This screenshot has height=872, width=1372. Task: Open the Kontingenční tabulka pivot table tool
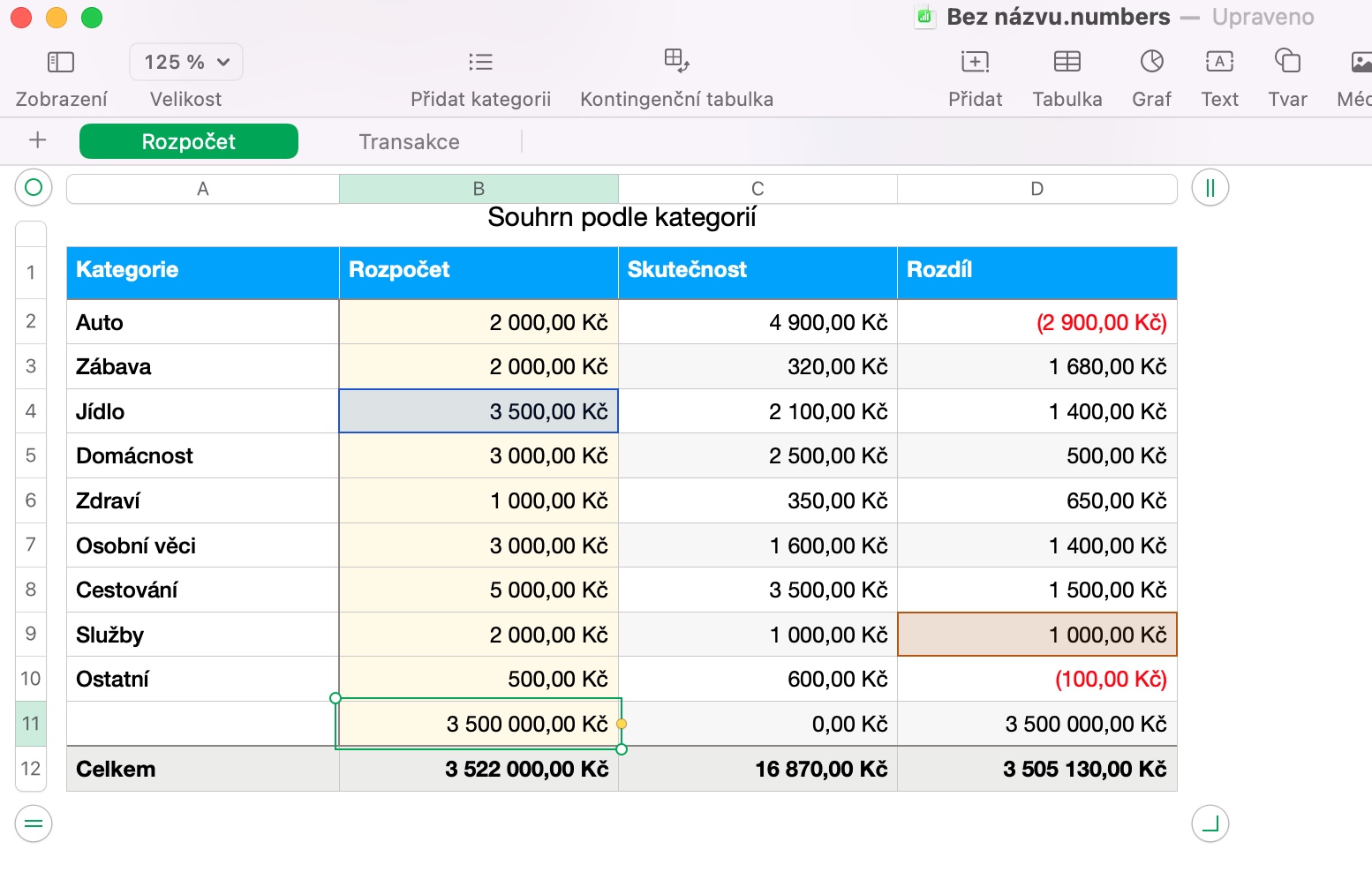point(676,61)
